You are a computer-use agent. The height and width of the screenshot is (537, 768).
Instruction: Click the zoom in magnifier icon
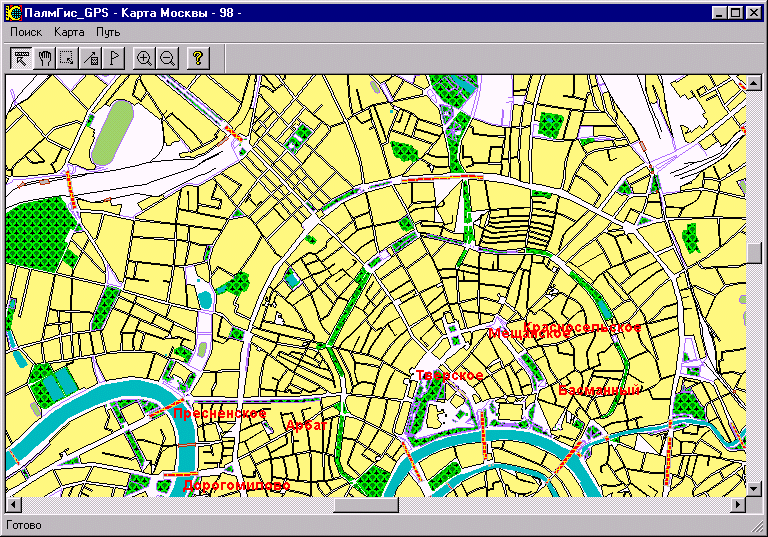click(x=144, y=58)
